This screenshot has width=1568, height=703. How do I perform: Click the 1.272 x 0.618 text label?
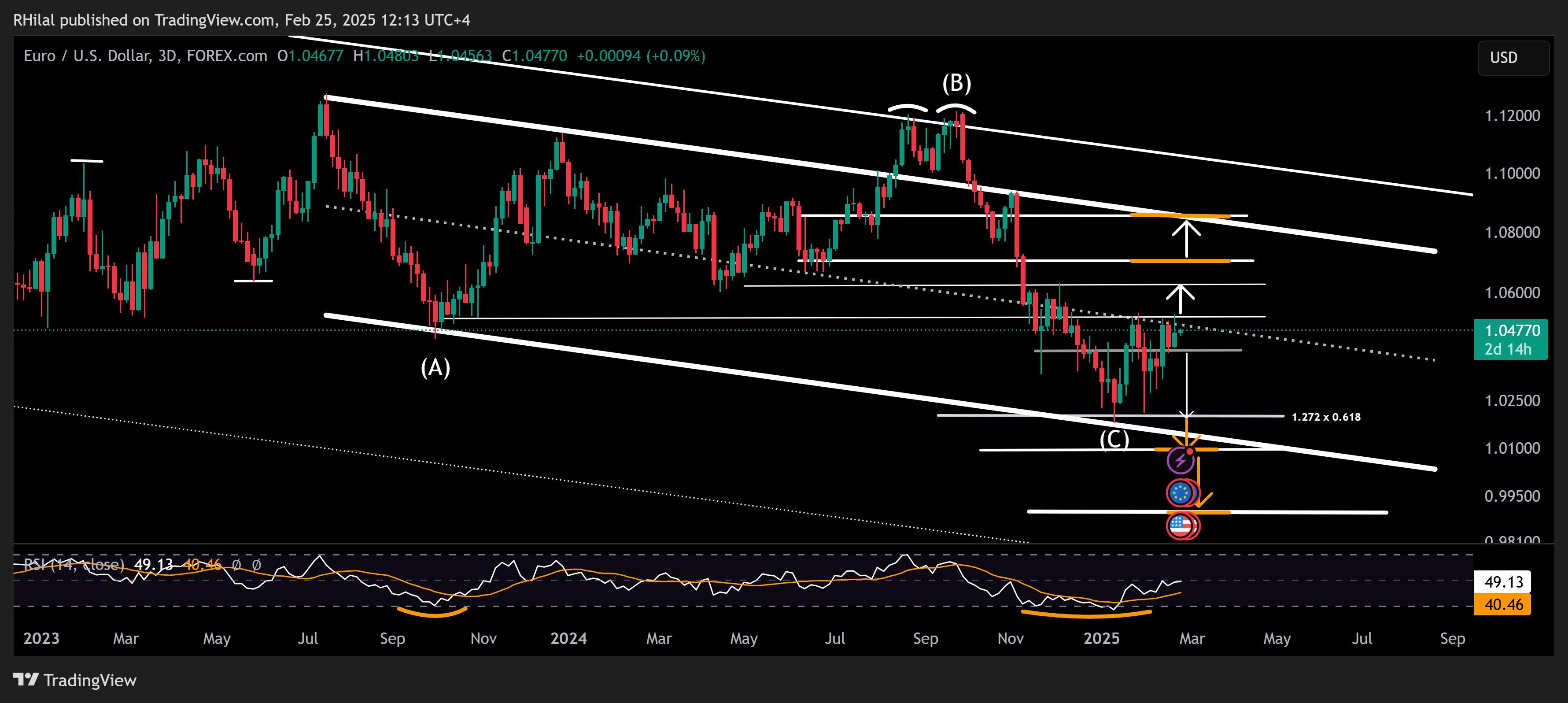[1326, 417]
